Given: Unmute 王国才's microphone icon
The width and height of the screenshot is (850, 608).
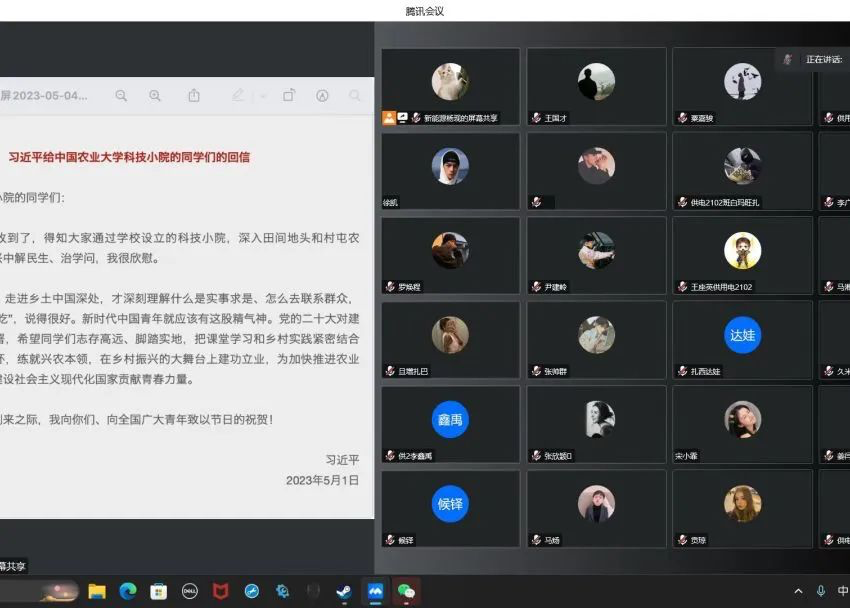Looking at the screenshot, I should [x=536, y=117].
